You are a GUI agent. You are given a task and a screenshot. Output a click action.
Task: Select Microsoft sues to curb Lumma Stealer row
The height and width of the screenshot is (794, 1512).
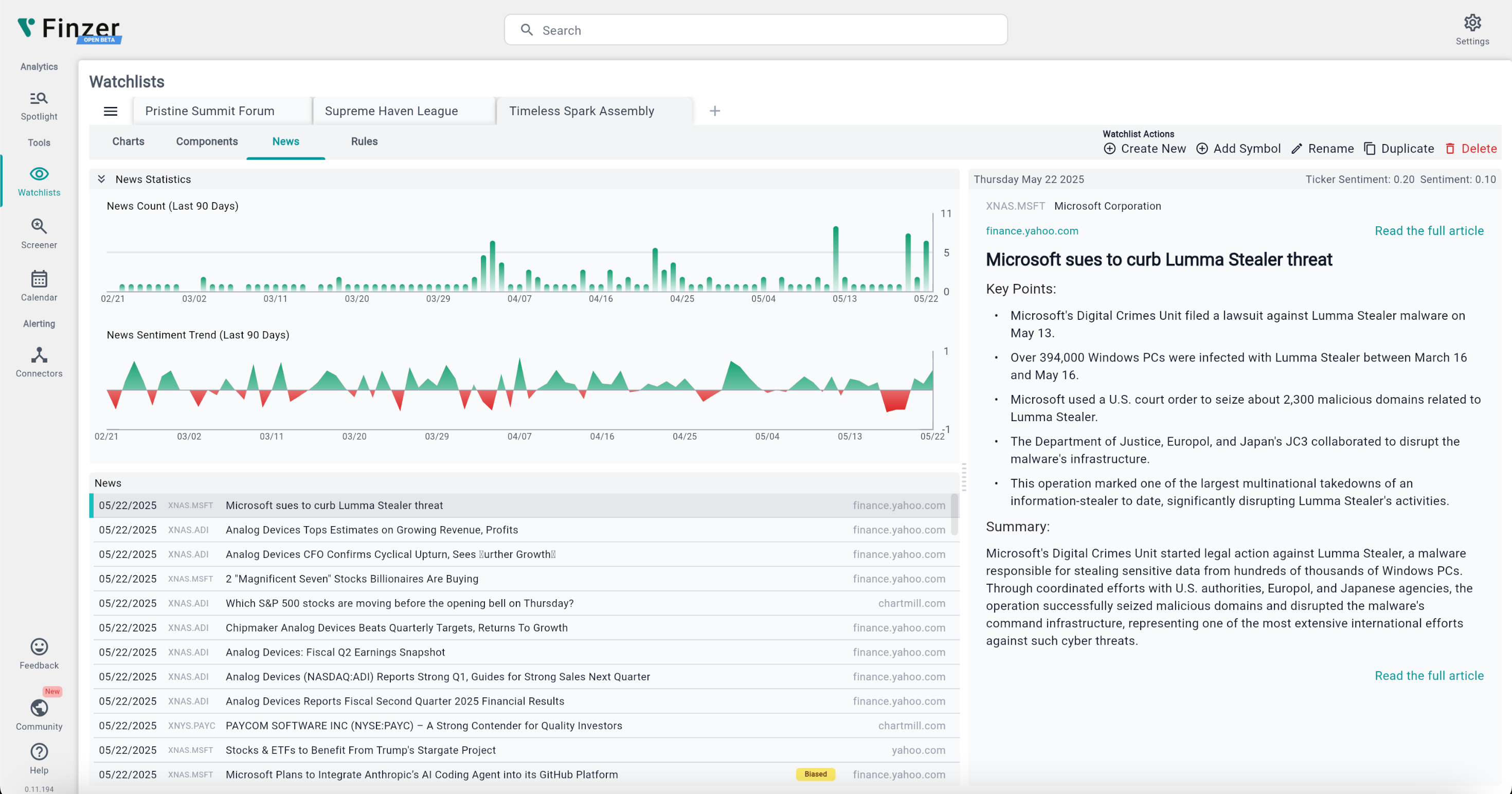(525, 506)
